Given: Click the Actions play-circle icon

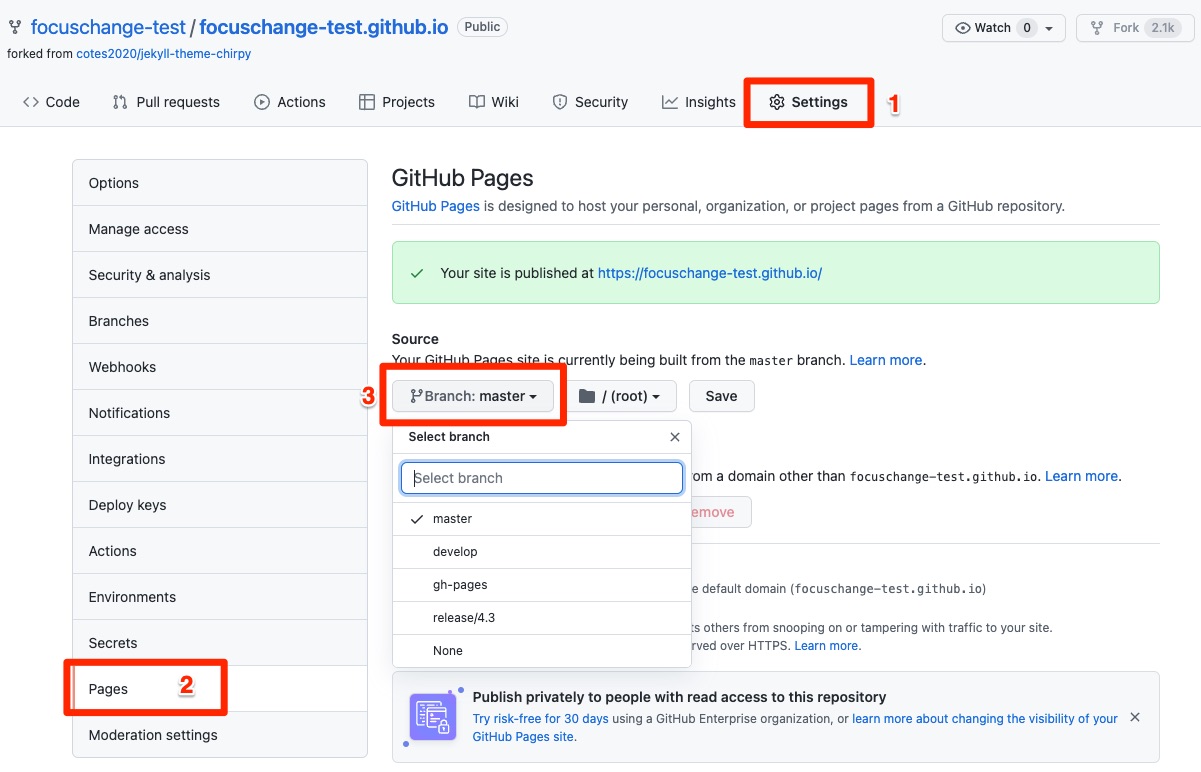Looking at the screenshot, I should pos(261,101).
